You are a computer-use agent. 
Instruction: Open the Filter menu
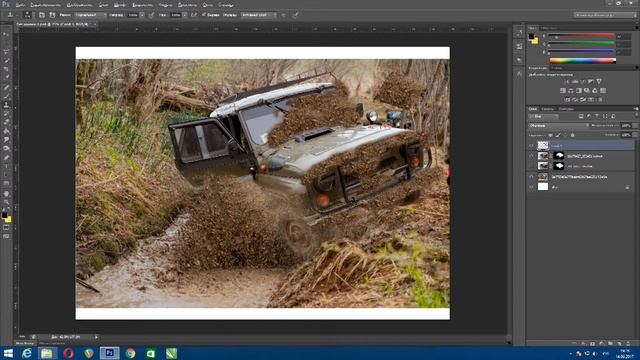point(165,5)
